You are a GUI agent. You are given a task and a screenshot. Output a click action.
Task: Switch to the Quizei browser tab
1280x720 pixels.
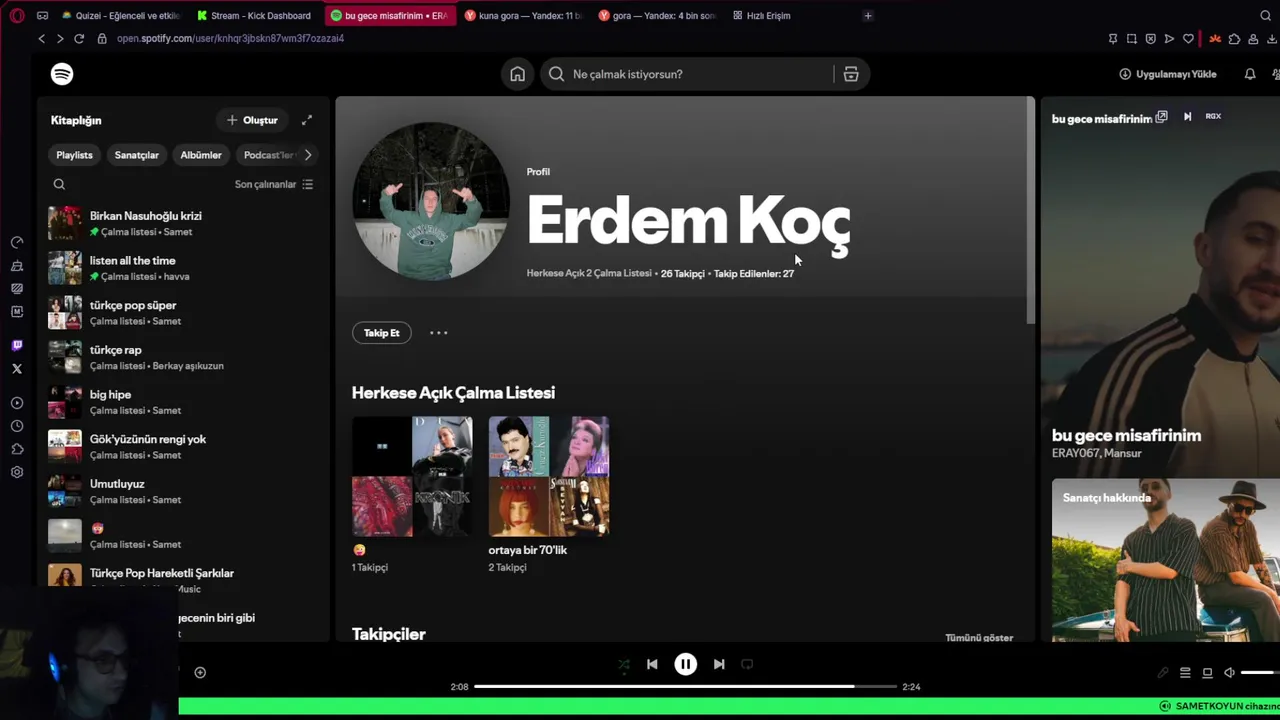120,15
